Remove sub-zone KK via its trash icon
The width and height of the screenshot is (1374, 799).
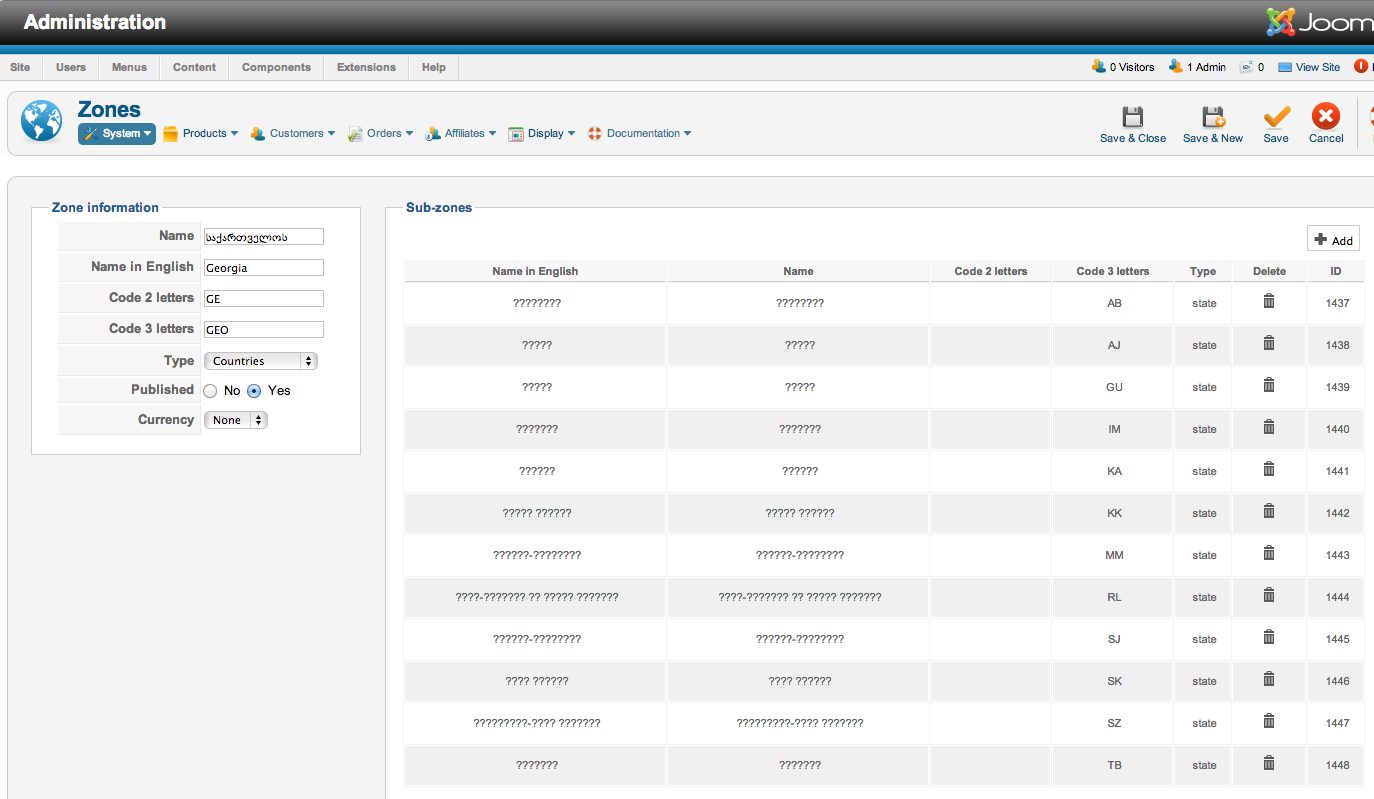1268,512
